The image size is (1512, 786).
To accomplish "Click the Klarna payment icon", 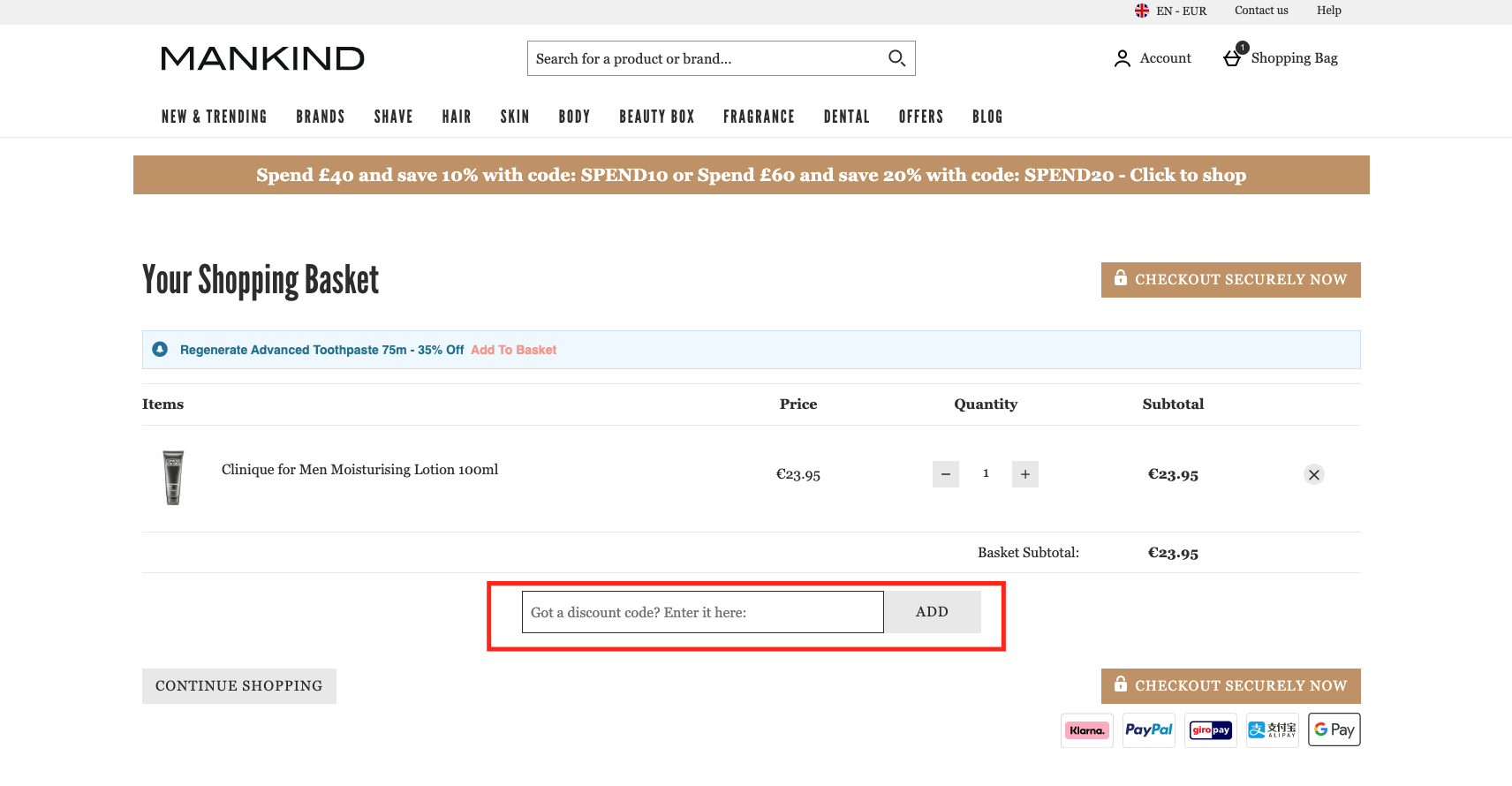I will (x=1087, y=730).
